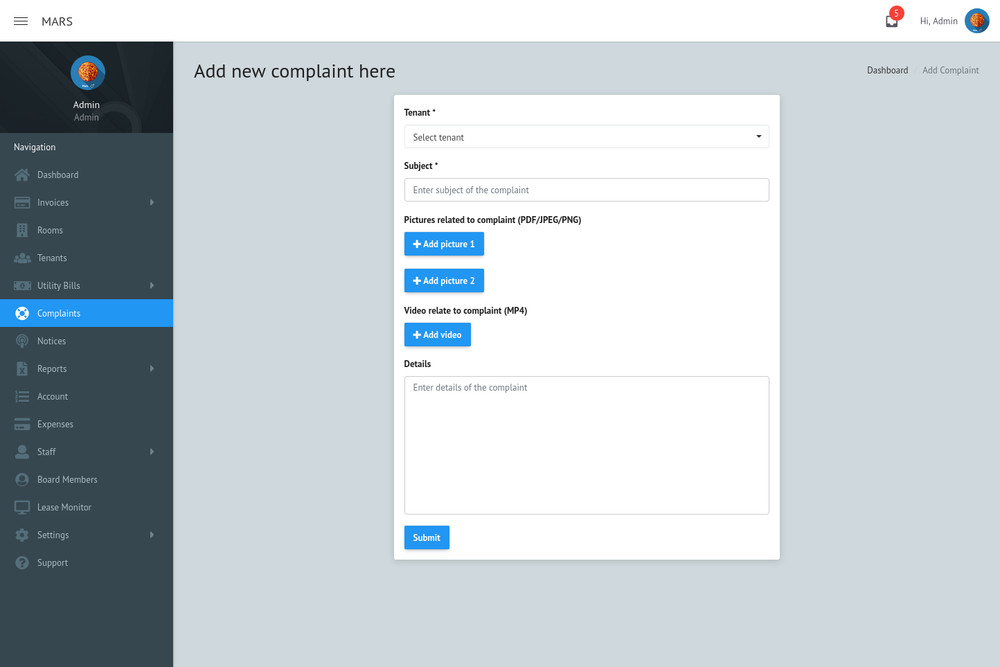Select the Complaints icon in the sidebar
Screen dimensions: 1000x667
coord(21,312)
